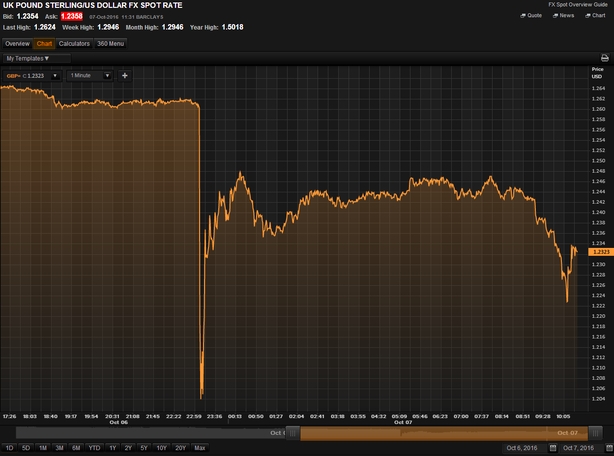Select the 5D range button
Viewport: 614px width, 456px height.
click(26, 448)
